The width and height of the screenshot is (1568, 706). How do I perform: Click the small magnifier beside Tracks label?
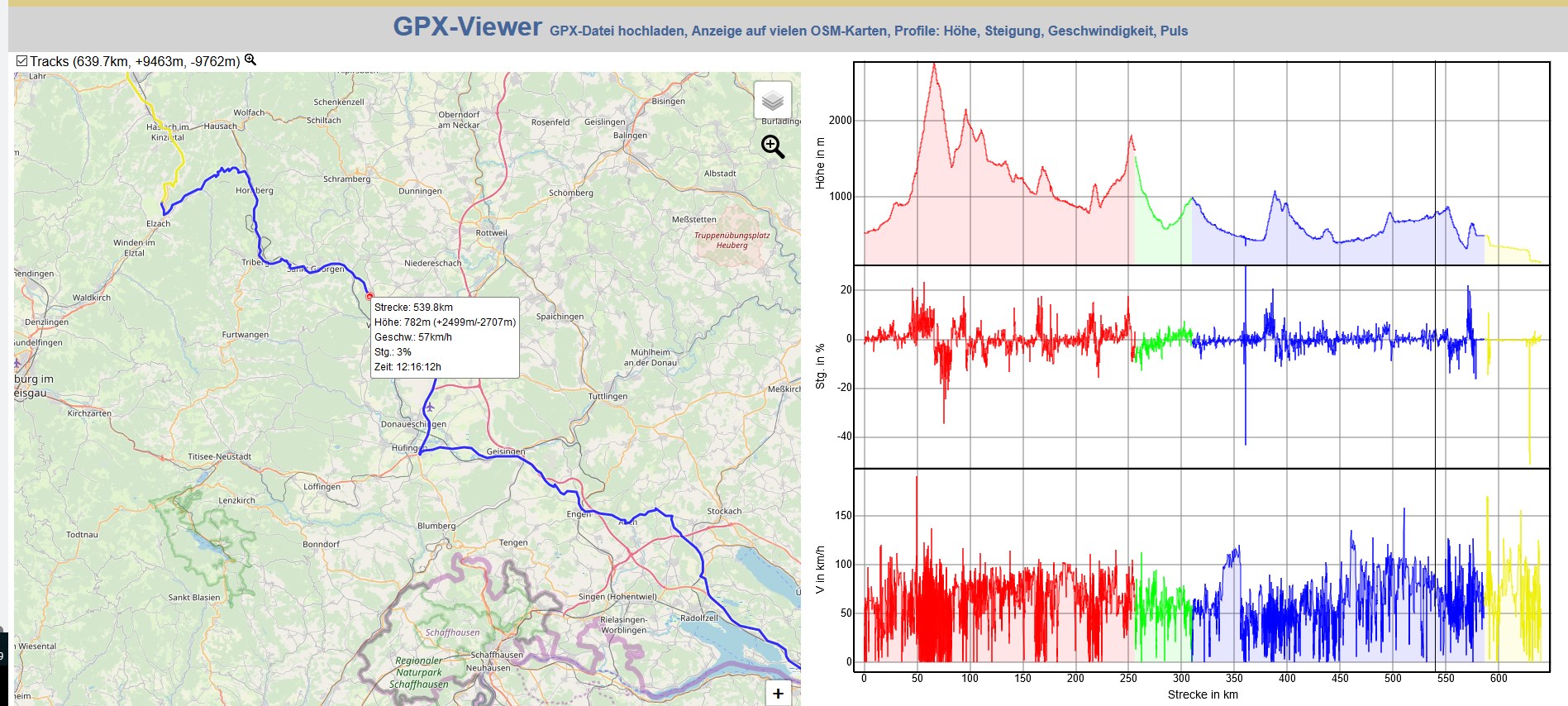(x=250, y=60)
